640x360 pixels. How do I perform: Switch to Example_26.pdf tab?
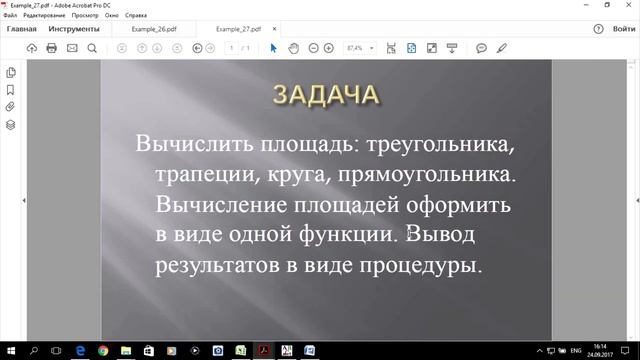(154, 29)
